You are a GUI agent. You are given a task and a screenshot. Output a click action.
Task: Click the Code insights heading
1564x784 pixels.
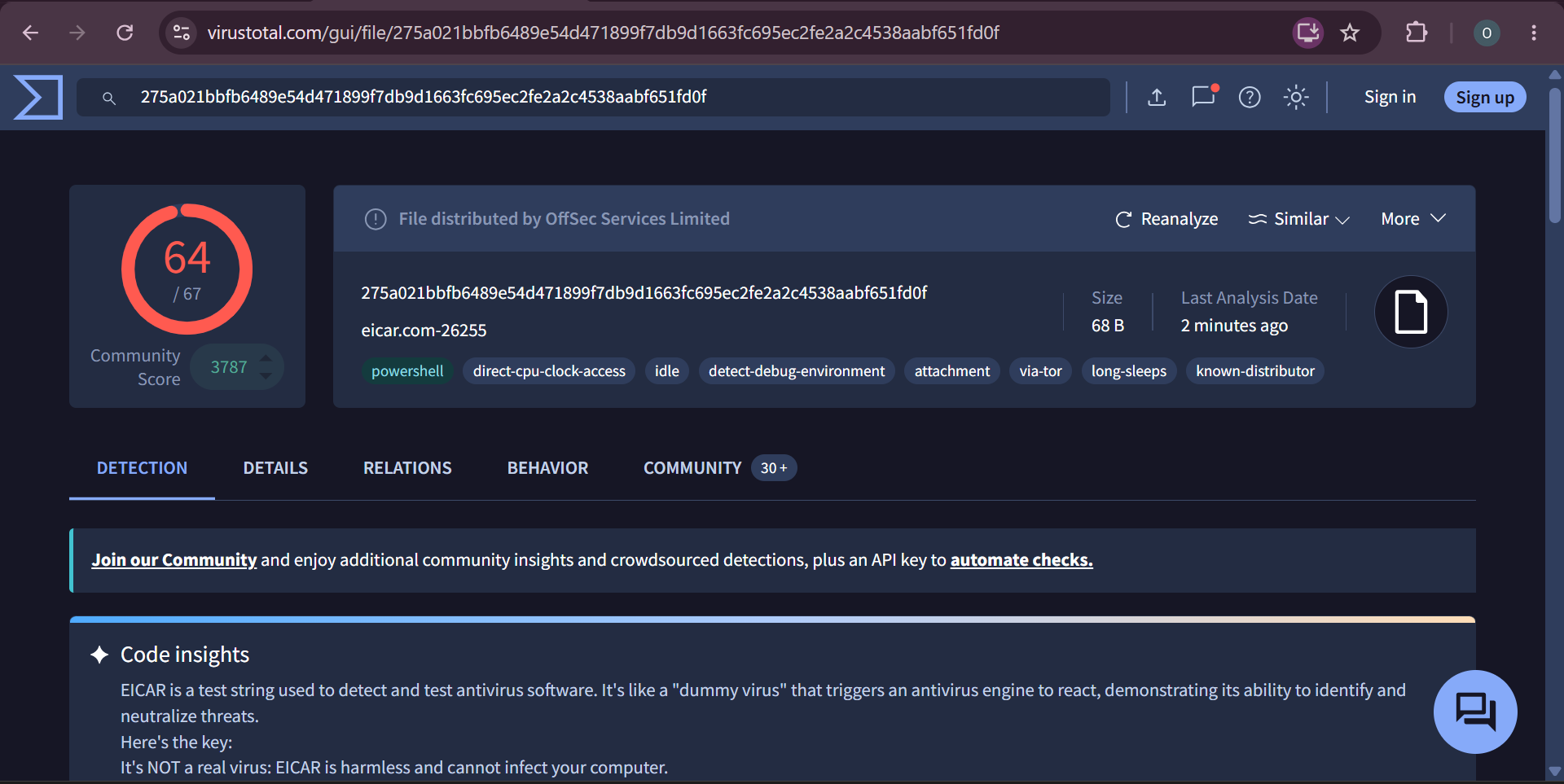185,655
